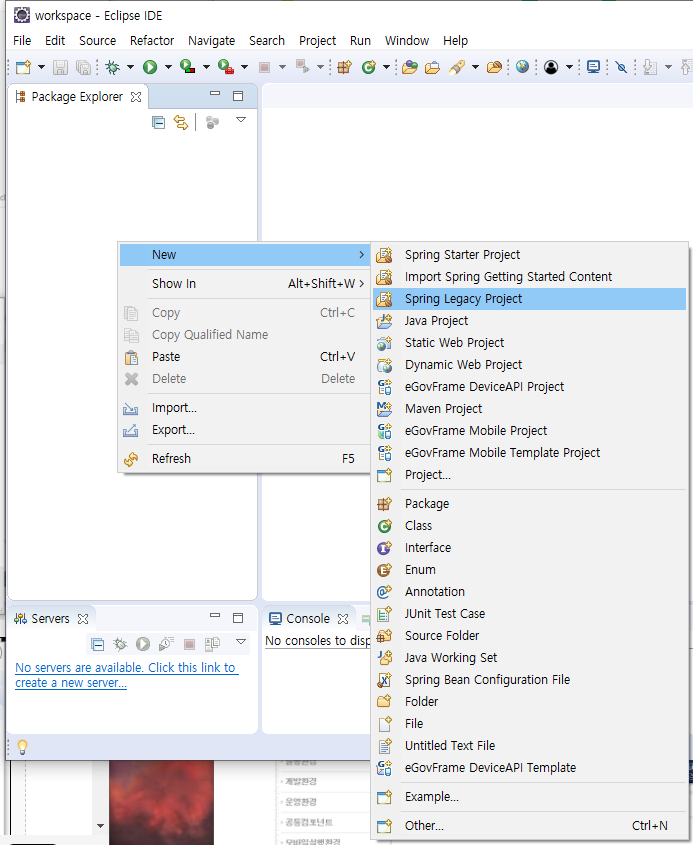The height and width of the screenshot is (845, 693).
Task: Click the lightbulb tip icon in status bar
Action: point(23,747)
